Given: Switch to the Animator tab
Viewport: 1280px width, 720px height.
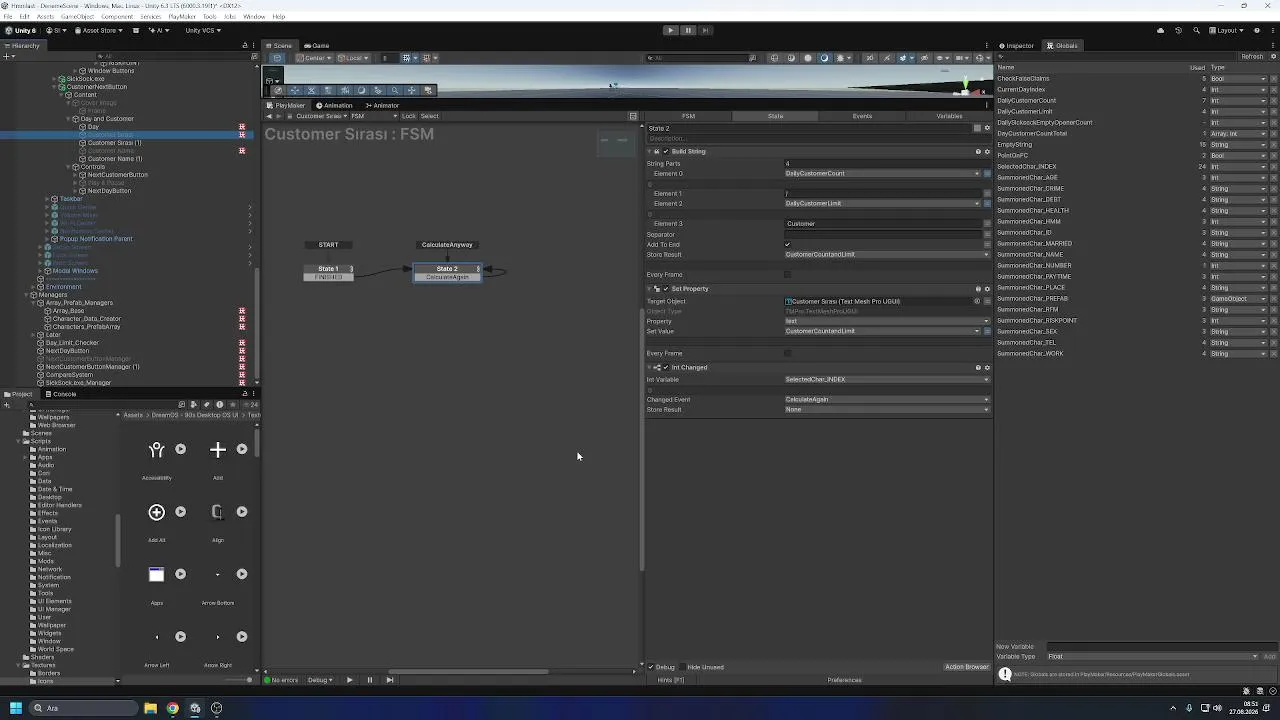Looking at the screenshot, I should pyautogui.click(x=383, y=105).
